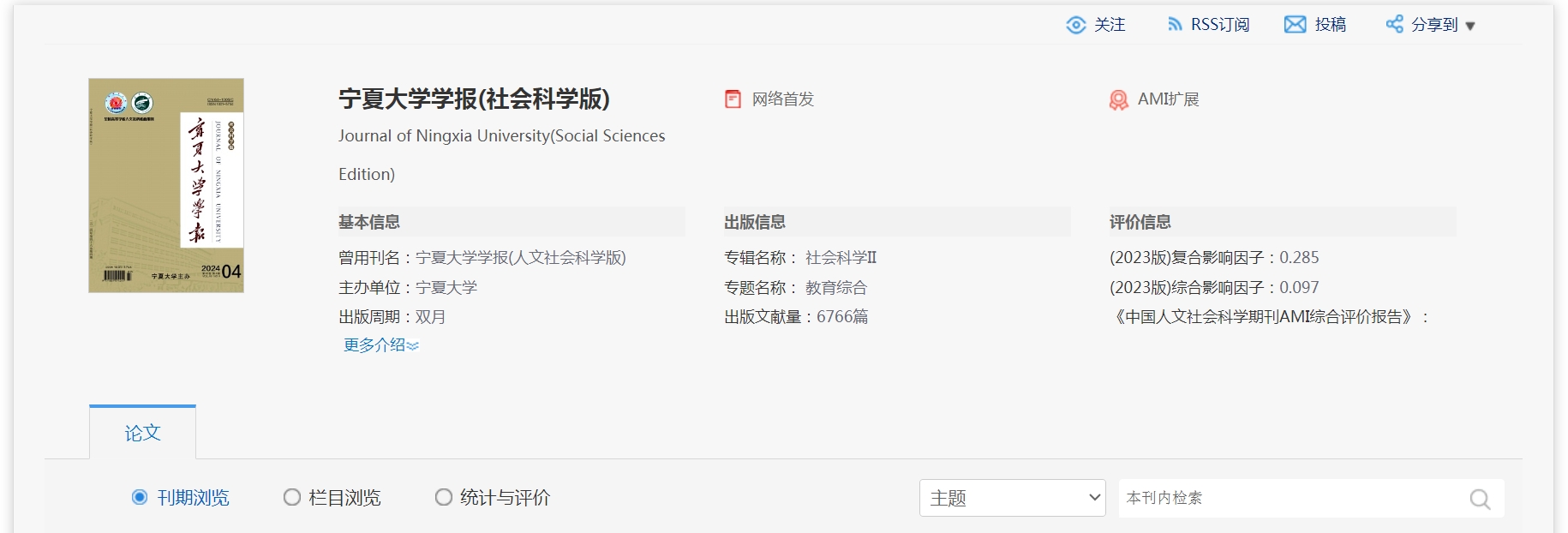Click the red 网络首发 document icon
The width and height of the screenshot is (1568, 533).
[733, 99]
